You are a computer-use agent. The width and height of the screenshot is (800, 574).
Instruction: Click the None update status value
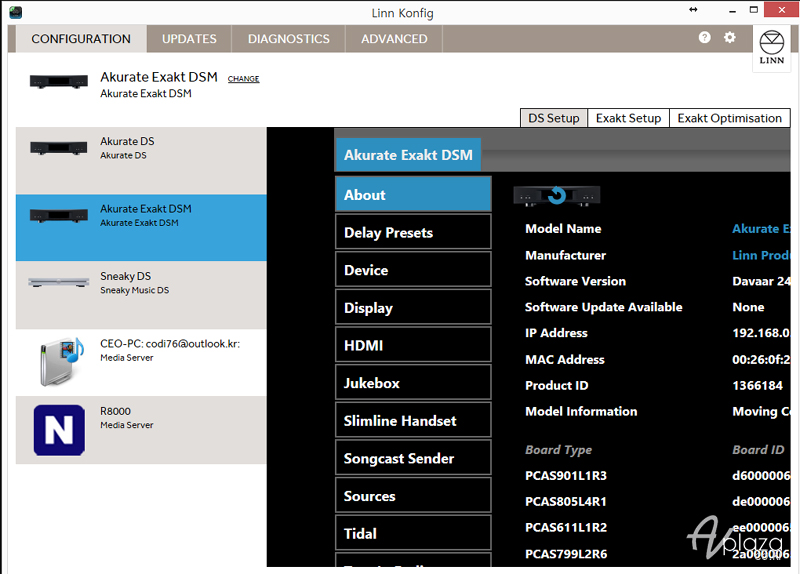(x=748, y=307)
